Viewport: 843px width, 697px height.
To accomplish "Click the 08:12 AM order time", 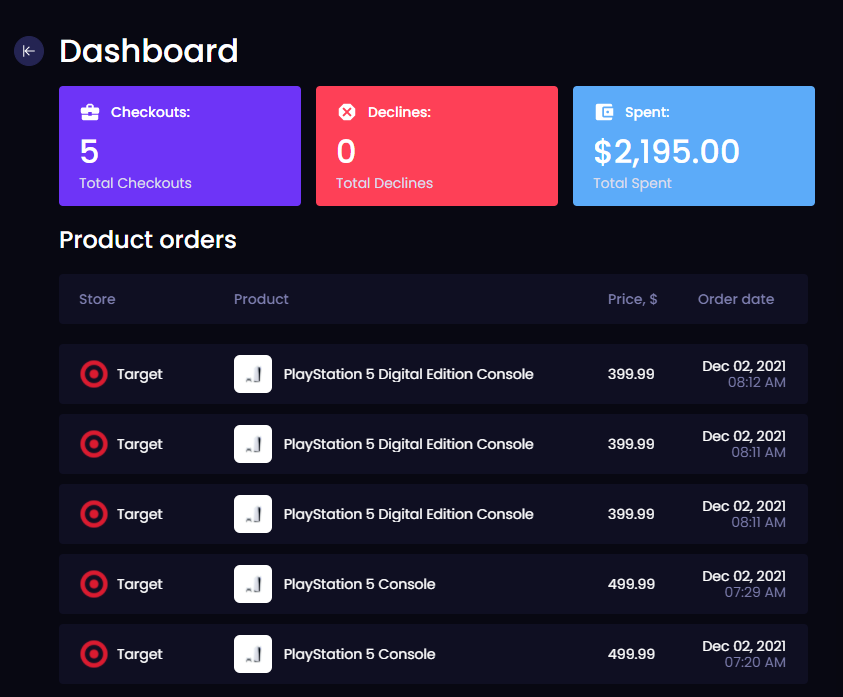I will point(757,382).
